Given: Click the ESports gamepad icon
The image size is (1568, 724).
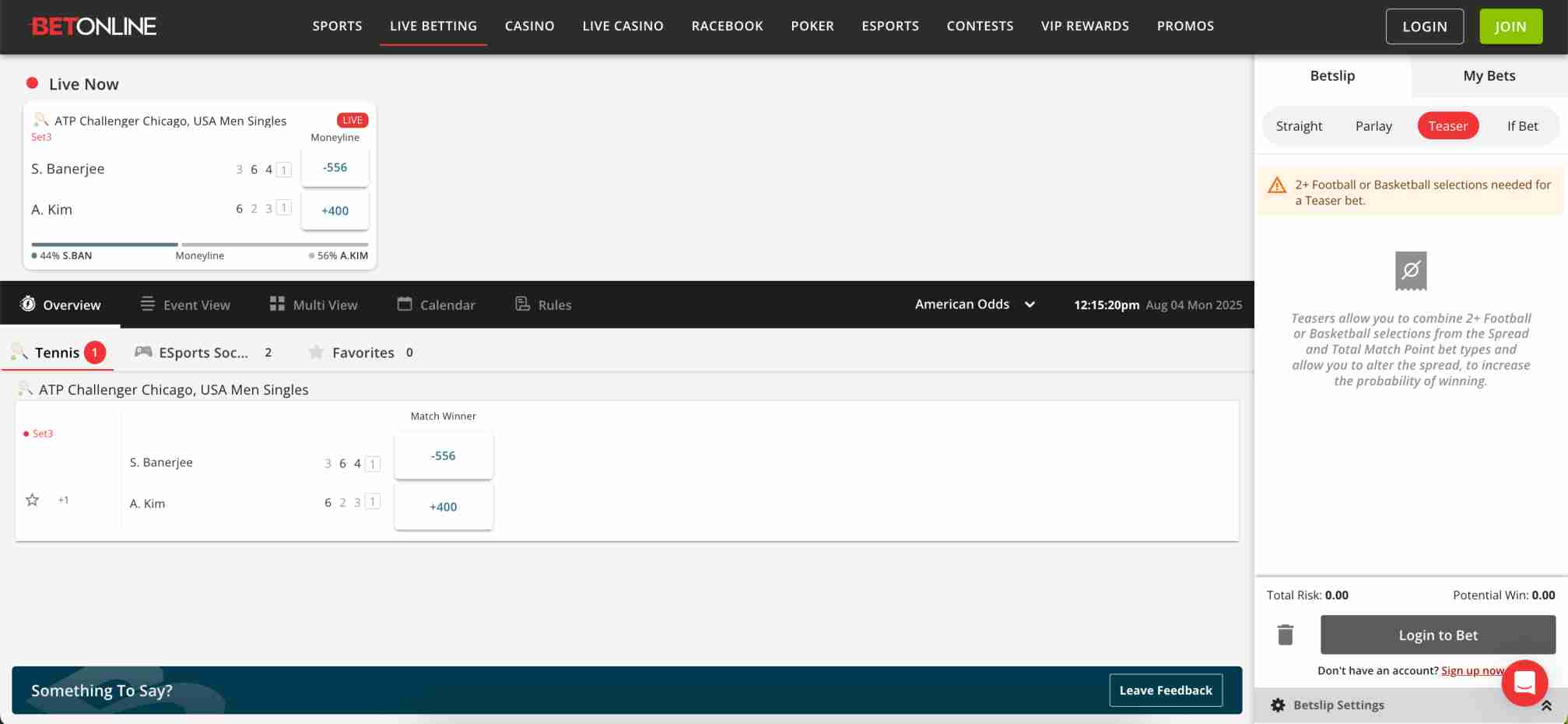Looking at the screenshot, I should (x=143, y=352).
